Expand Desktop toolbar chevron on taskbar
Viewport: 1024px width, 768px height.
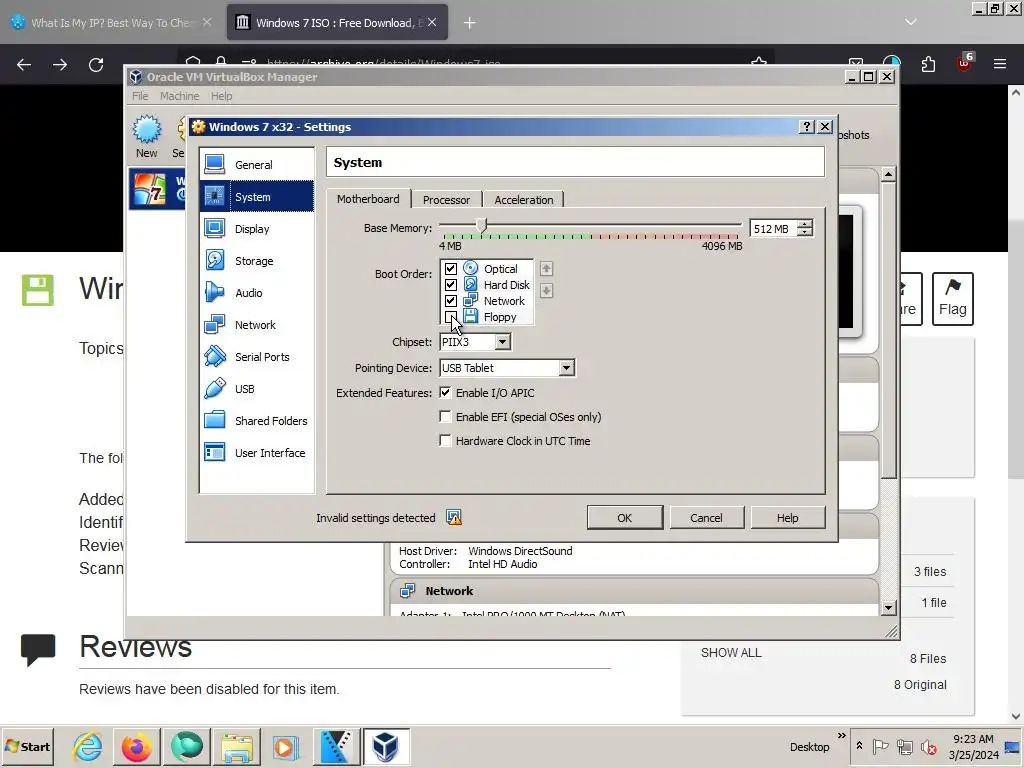click(842, 736)
